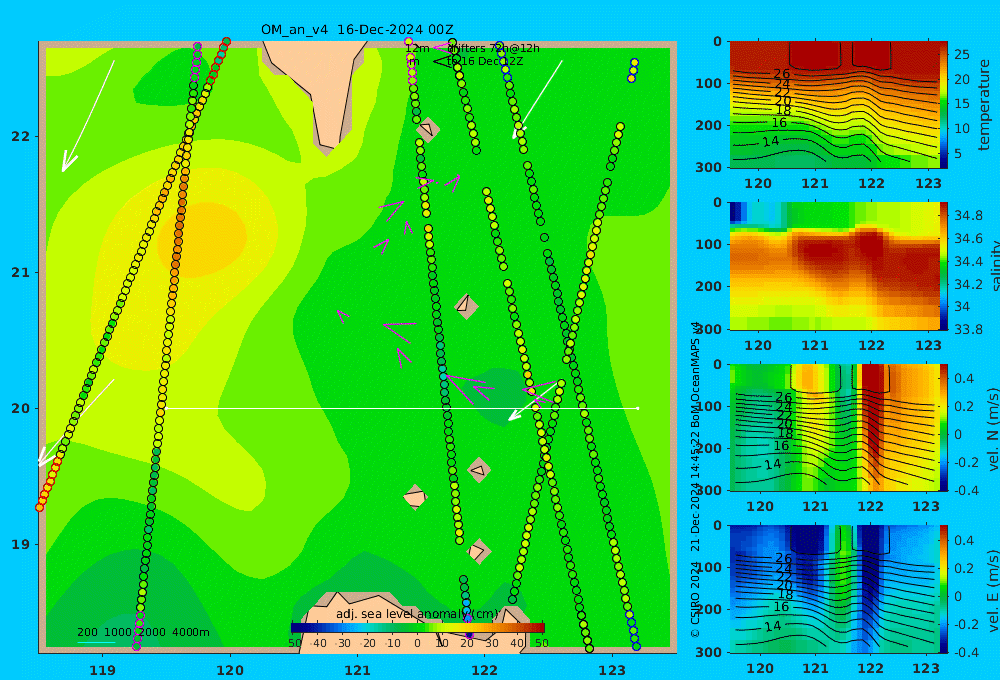Screen dimensions: 1000x680
Task: Click the vertical CSIRO BoM OceanMAPS copyright text
Action: pos(695,480)
